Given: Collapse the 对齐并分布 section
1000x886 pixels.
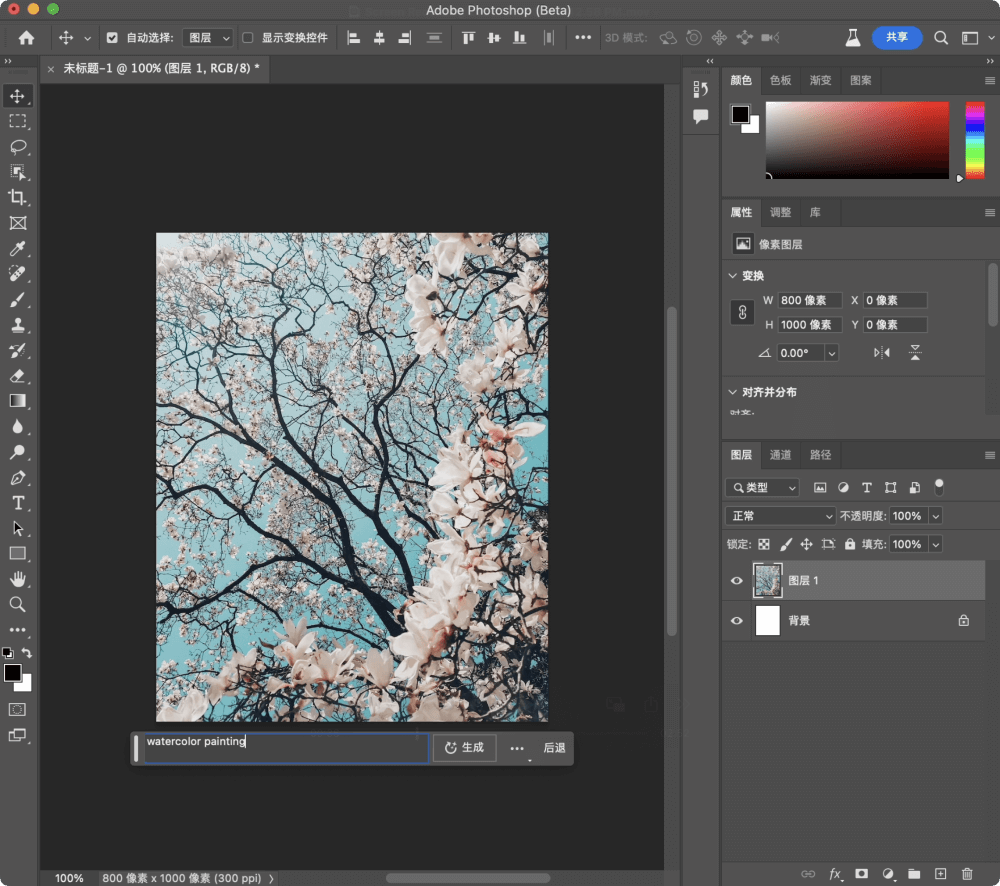Looking at the screenshot, I should 733,392.
